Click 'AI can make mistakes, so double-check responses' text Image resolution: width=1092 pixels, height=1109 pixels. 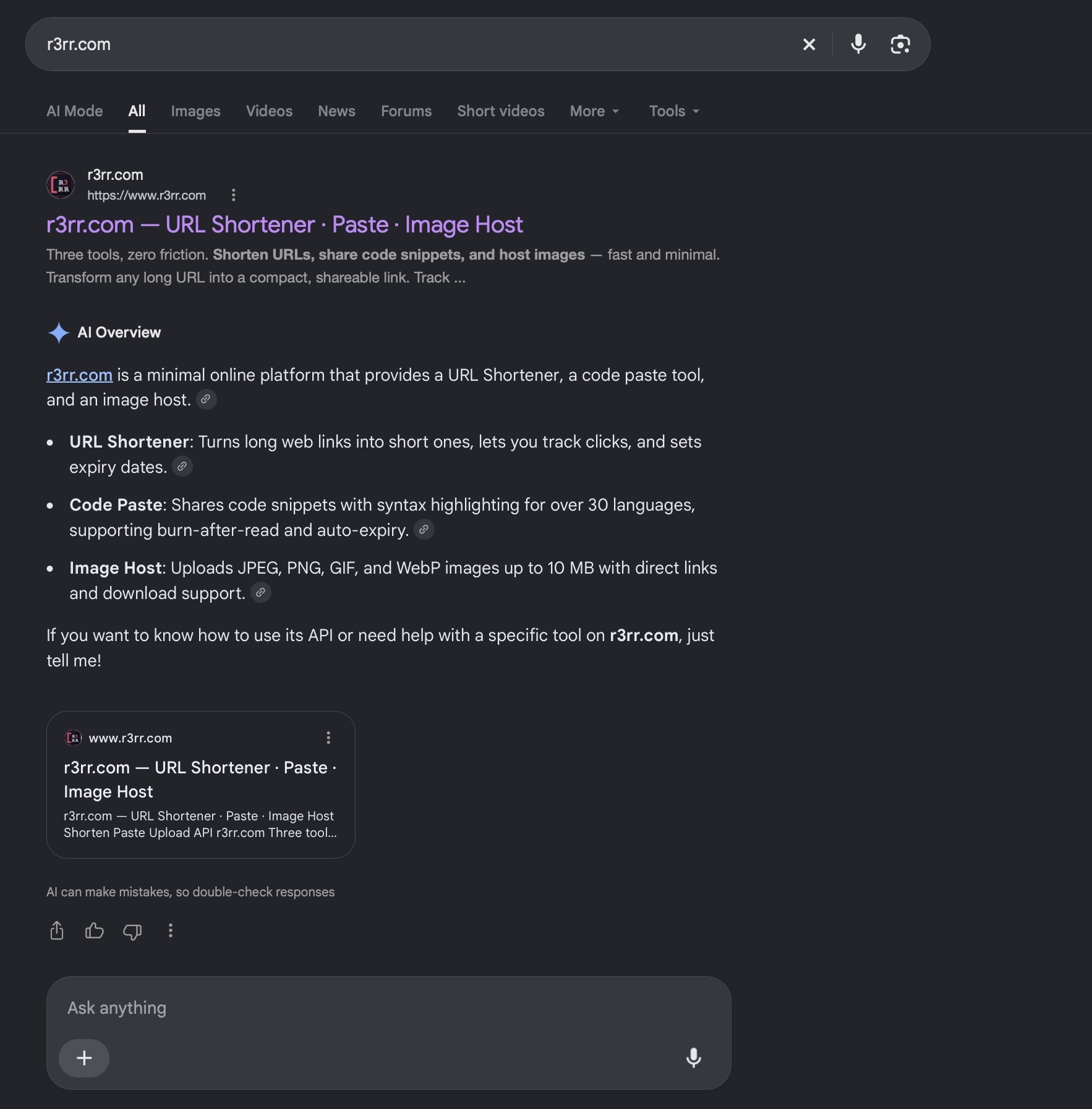pos(190,892)
